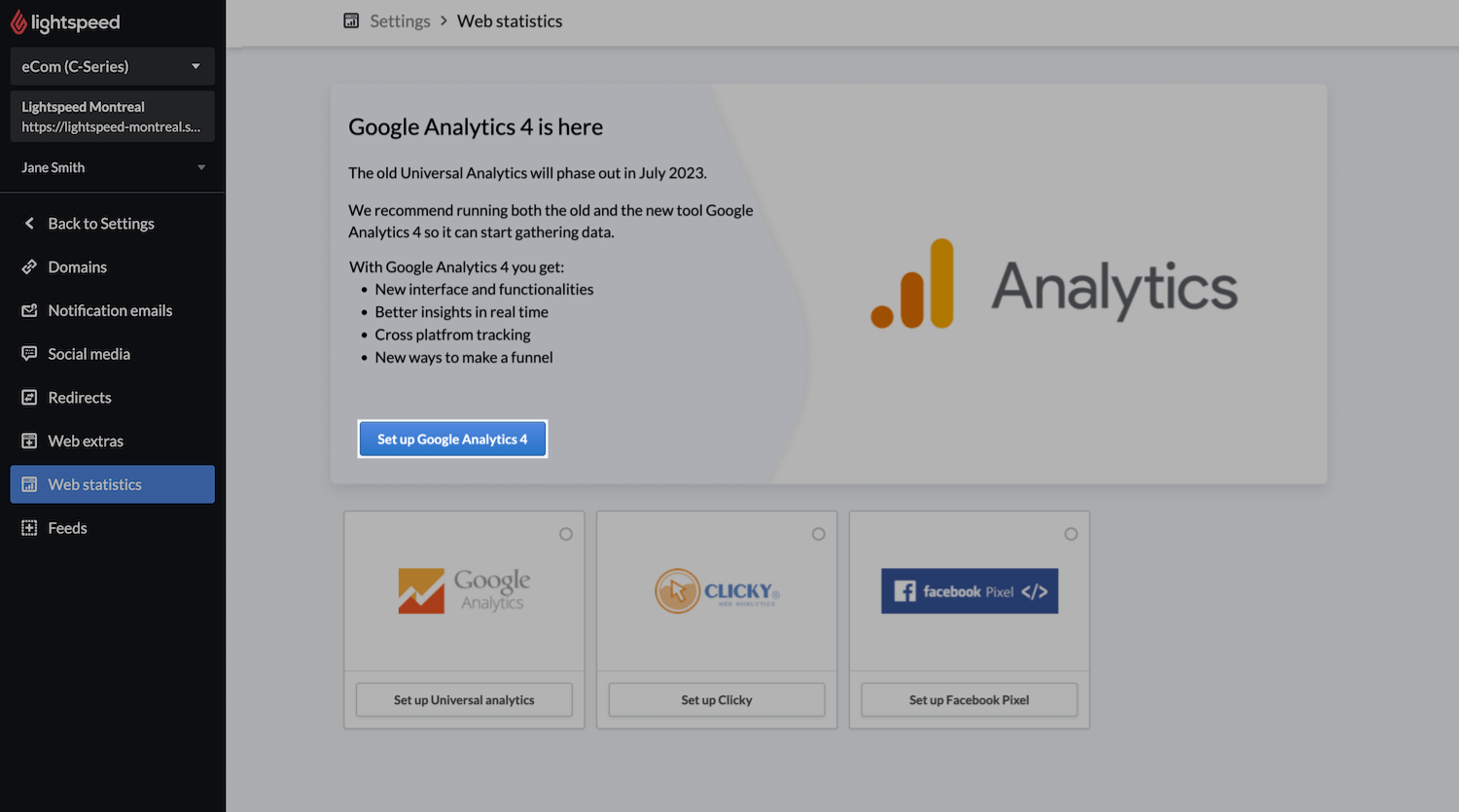Select the Google Analytics card radio button
The width and height of the screenshot is (1459, 812).
point(566,534)
